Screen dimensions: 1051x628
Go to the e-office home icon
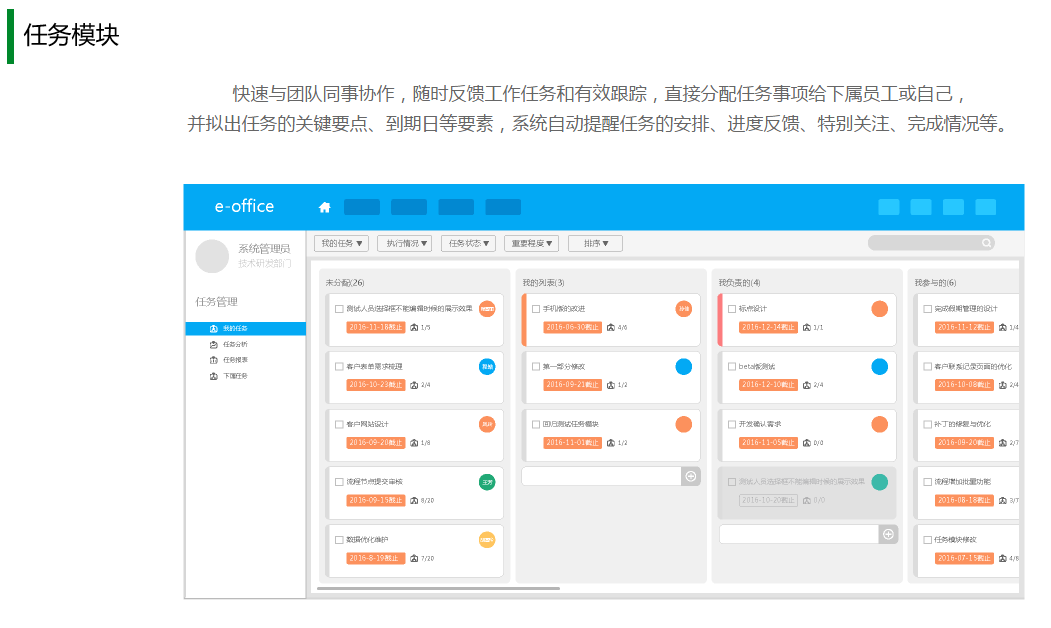point(324,207)
